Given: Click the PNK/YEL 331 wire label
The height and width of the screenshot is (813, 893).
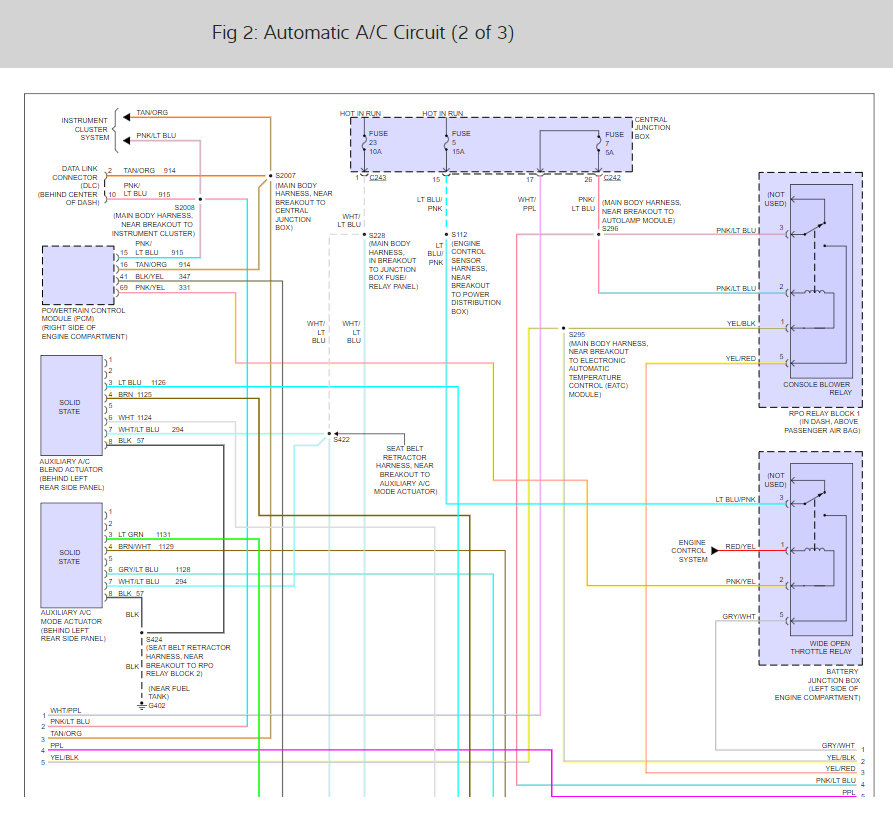Looking at the screenshot, I should tap(162, 288).
